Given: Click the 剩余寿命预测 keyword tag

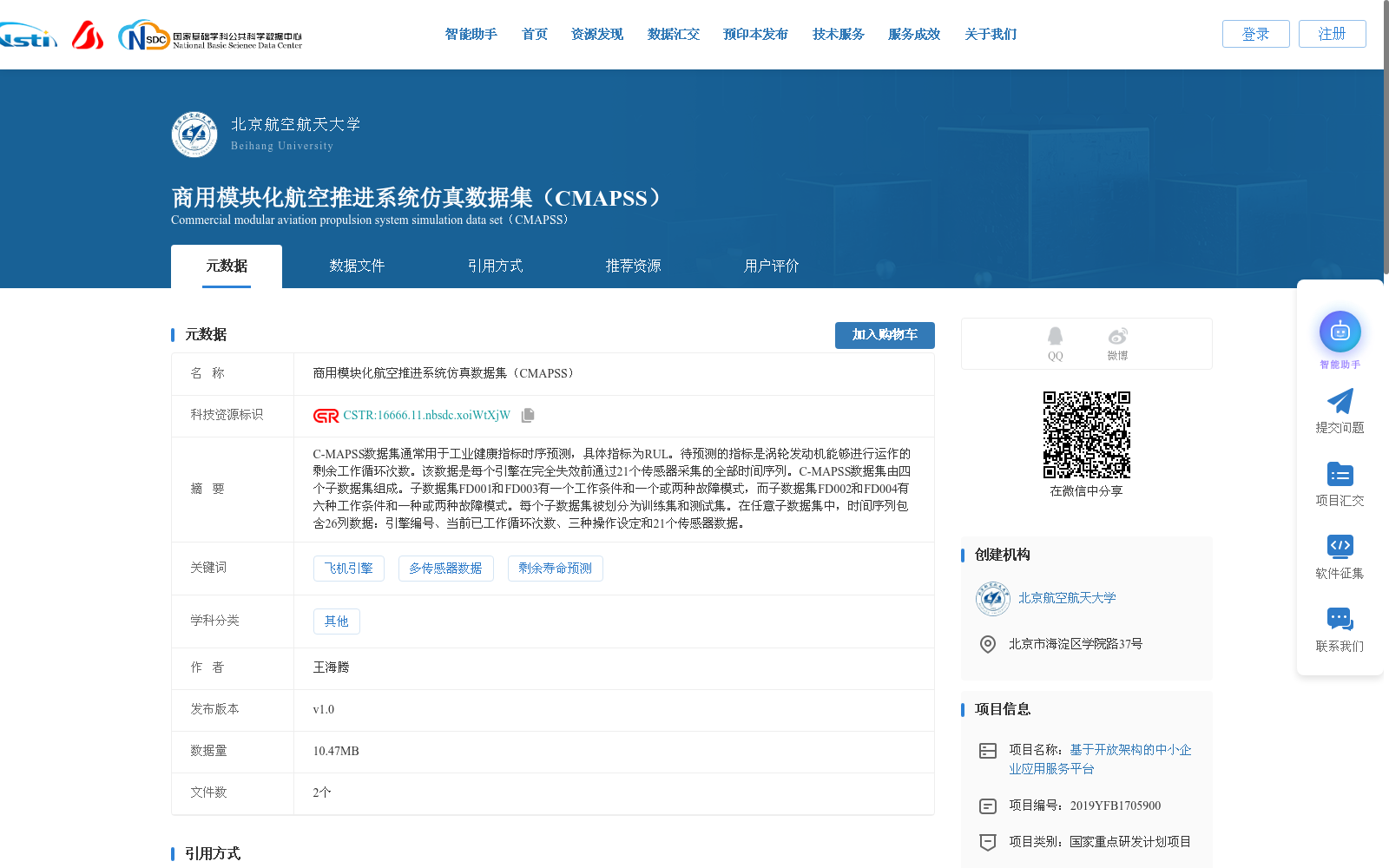Looking at the screenshot, I should coord(556,569).
